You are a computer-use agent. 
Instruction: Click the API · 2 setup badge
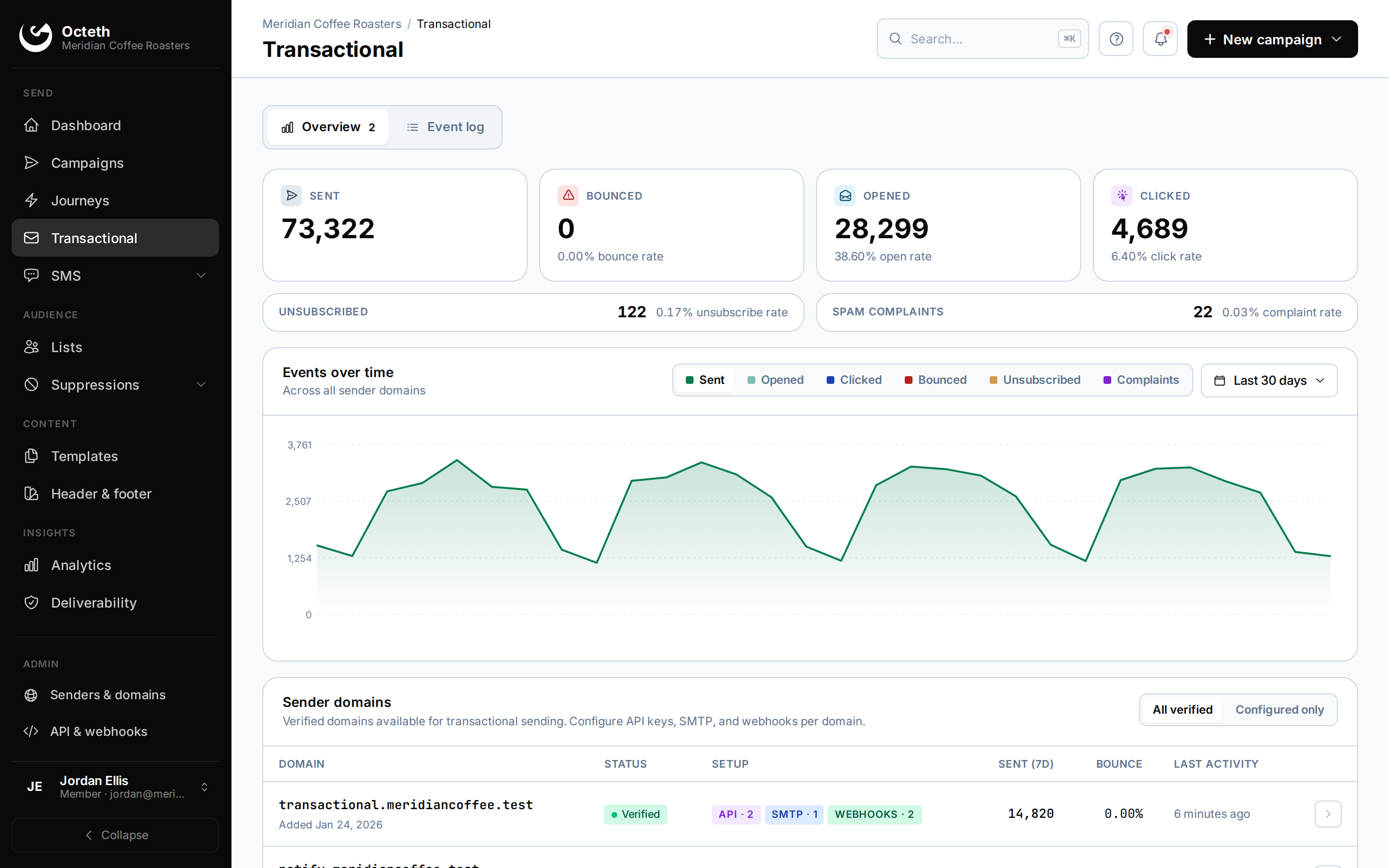pyautogui.click(x=736, y=814)
